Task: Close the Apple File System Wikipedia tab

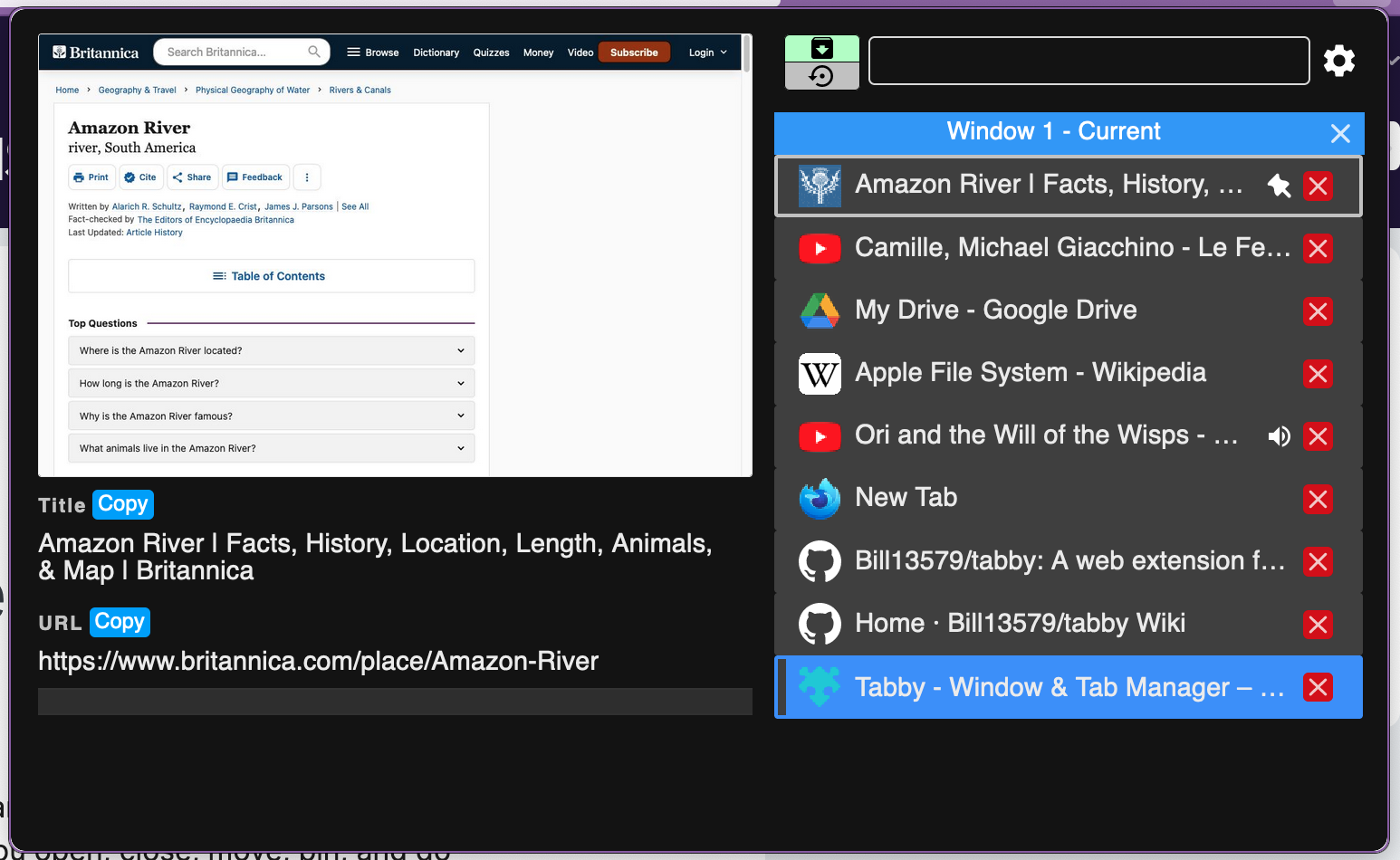Action: click(1318, 374)
